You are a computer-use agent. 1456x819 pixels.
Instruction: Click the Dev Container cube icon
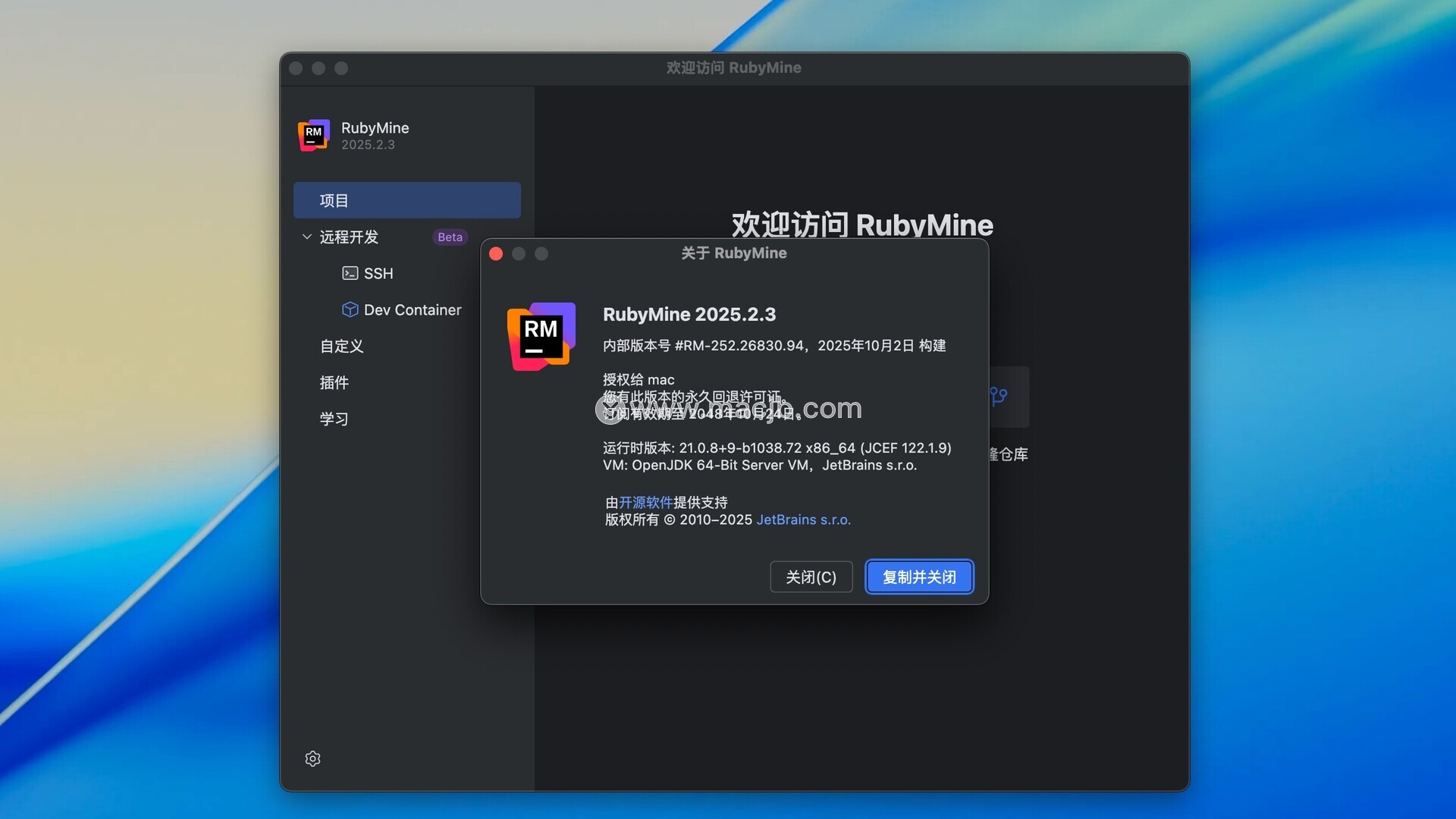pyautogui.click(x=350, y=309)
